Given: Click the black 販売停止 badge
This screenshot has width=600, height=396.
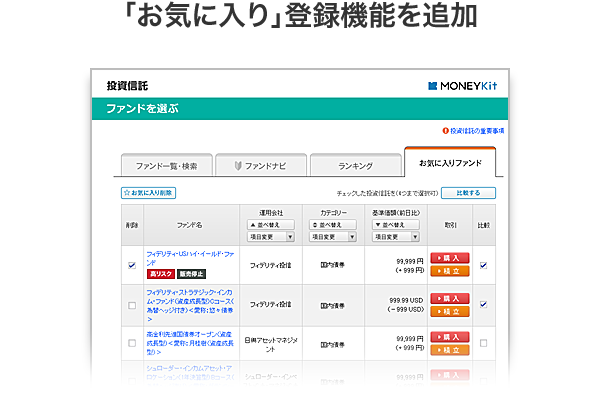Looking at the screenshot, I should click(x=191, y=274).
